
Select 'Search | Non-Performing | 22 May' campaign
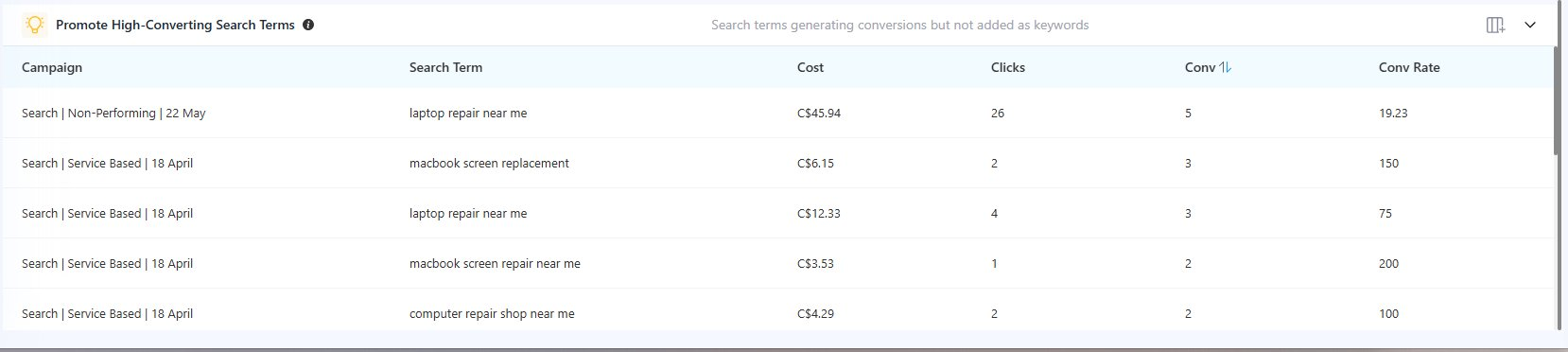coord(113,113)
